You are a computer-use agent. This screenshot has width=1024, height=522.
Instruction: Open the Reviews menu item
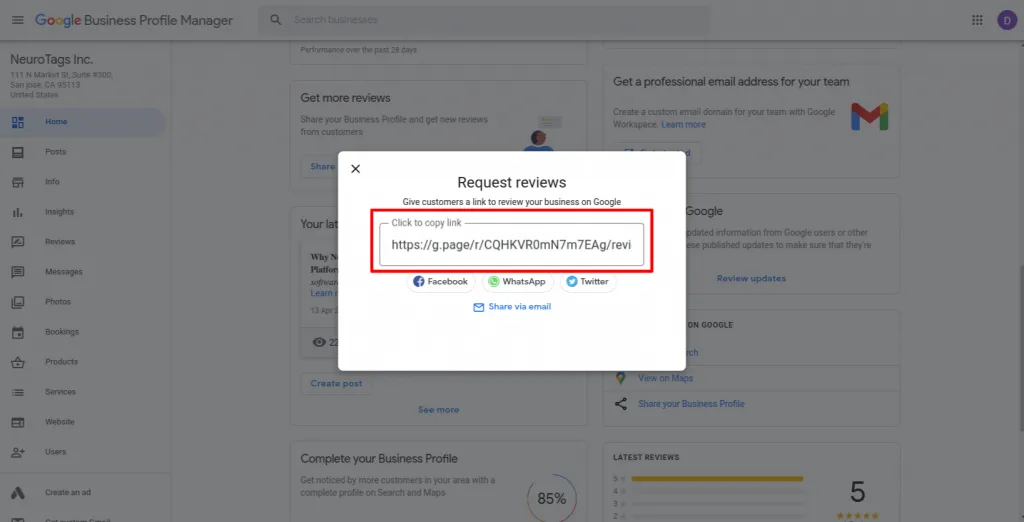tap(83, 242)
